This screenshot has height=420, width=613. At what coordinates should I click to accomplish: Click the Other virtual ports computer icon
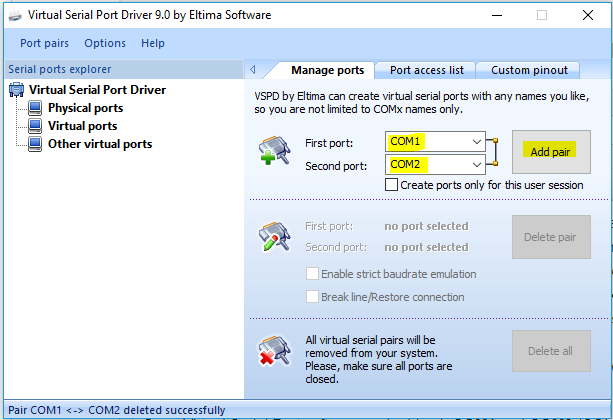[x=35, y=144]
